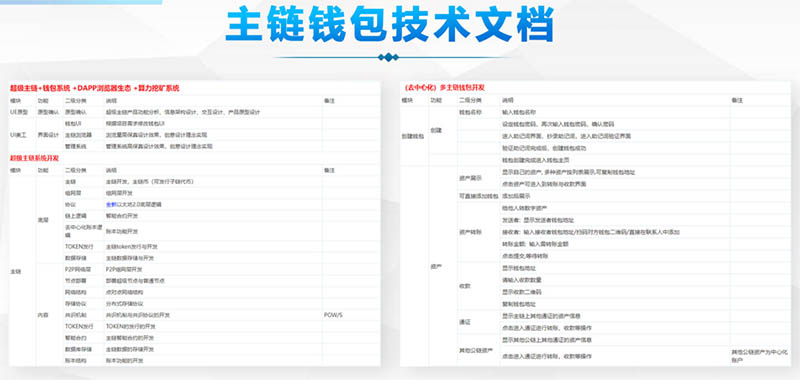Select the description P2P组网层开发
Viewport: 800px width, 380px height.
[x=124, y=269]
